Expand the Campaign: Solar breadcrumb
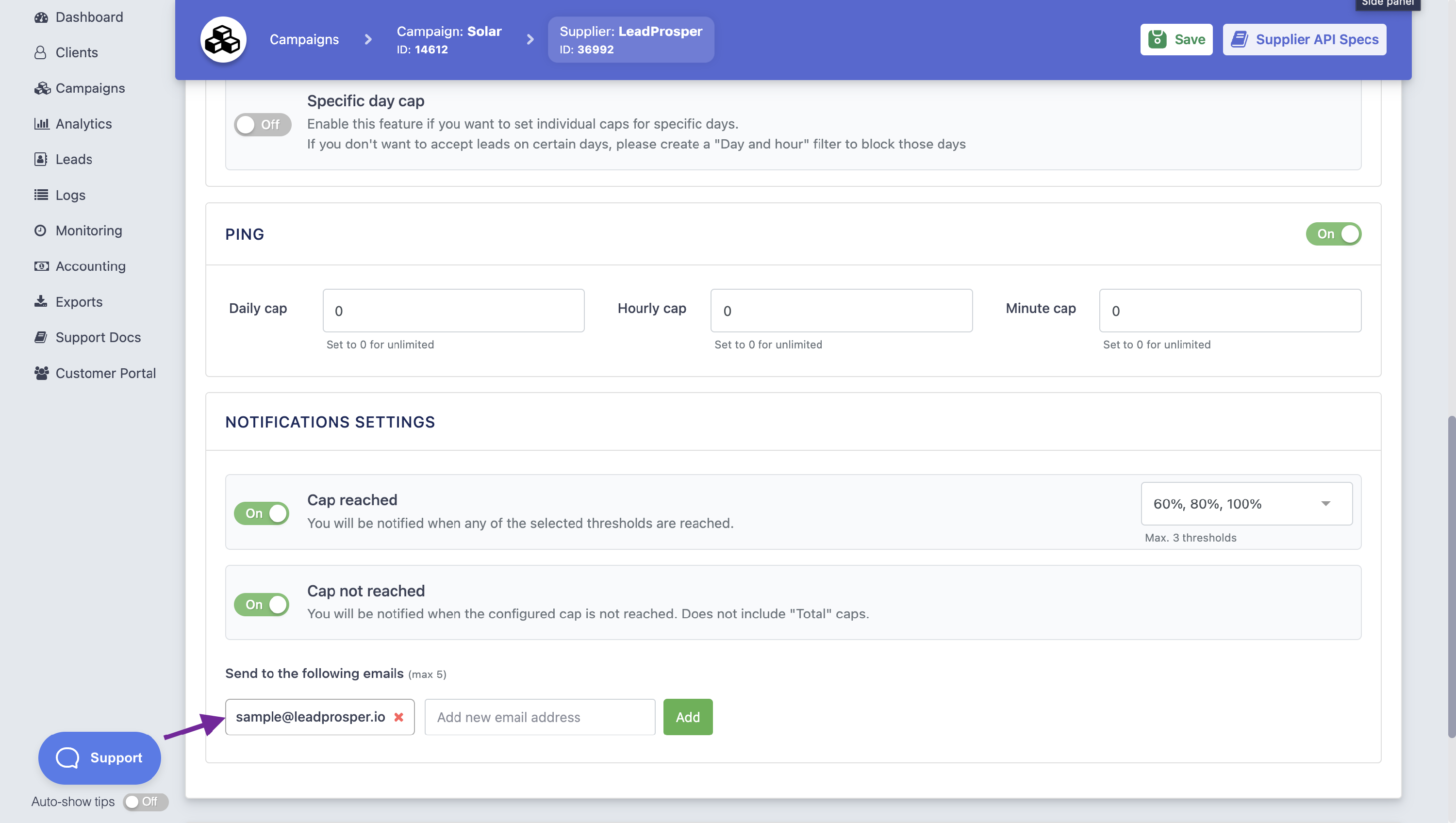 tap(449, 39)
